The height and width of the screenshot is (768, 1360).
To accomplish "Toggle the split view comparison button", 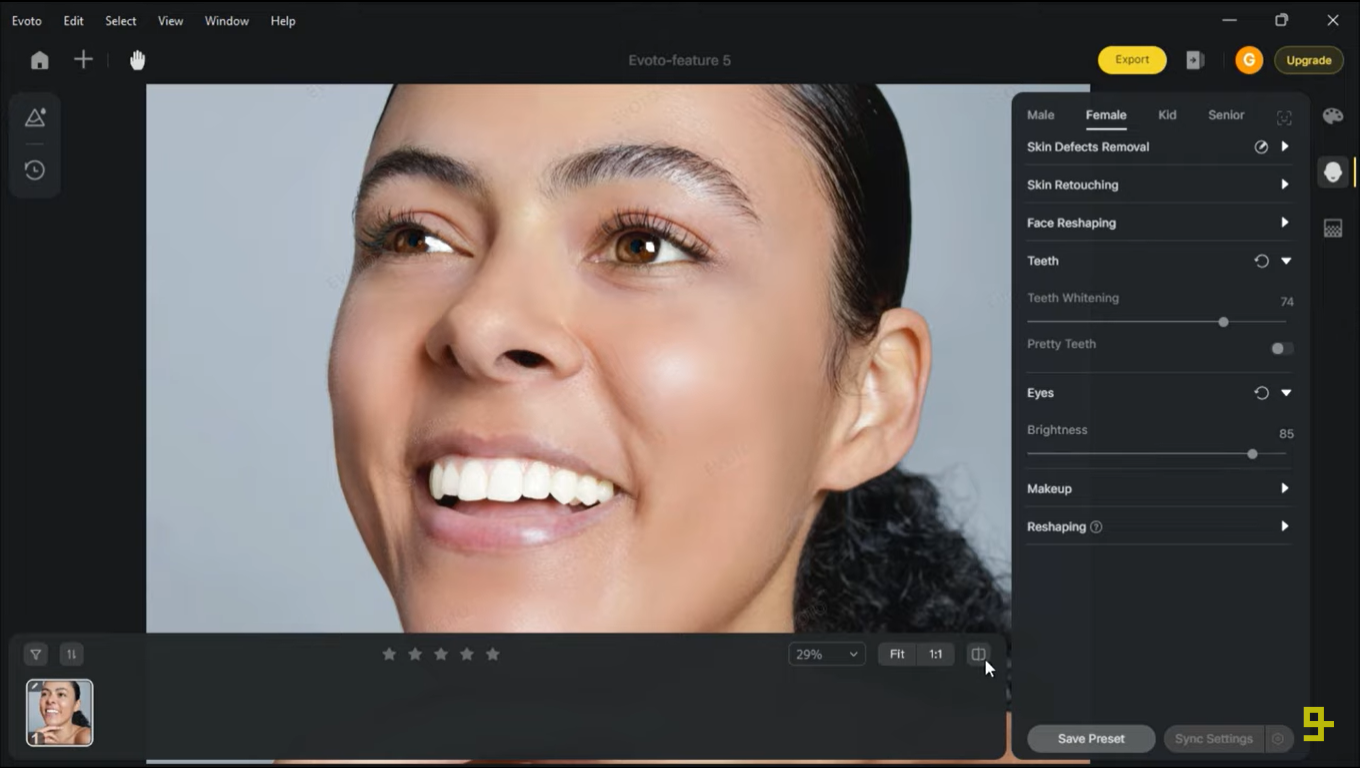I will coord(977,654).
